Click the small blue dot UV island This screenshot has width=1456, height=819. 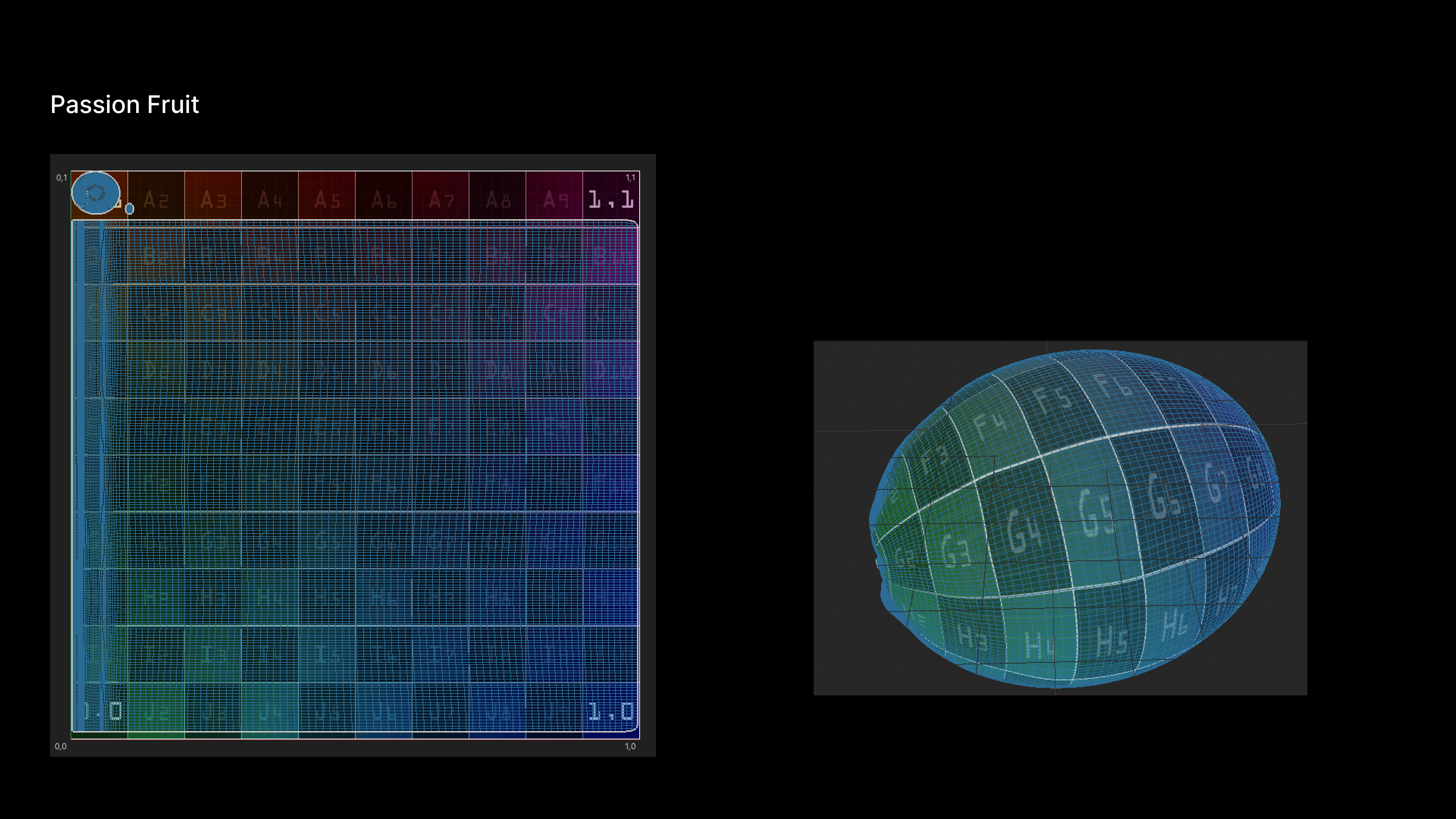point(129,209)
